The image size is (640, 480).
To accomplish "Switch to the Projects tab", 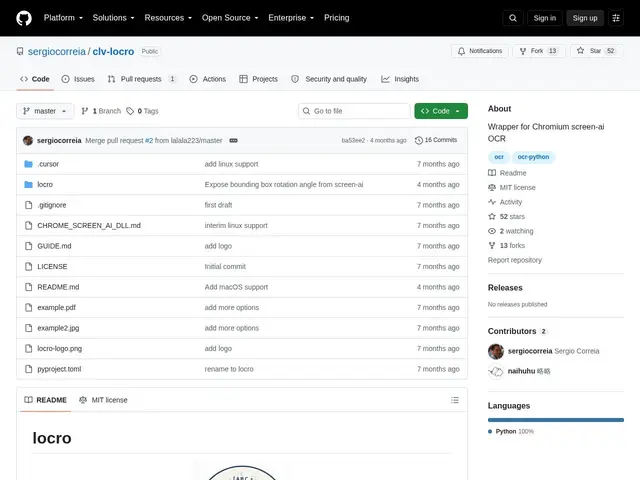I will pos(258,79).
